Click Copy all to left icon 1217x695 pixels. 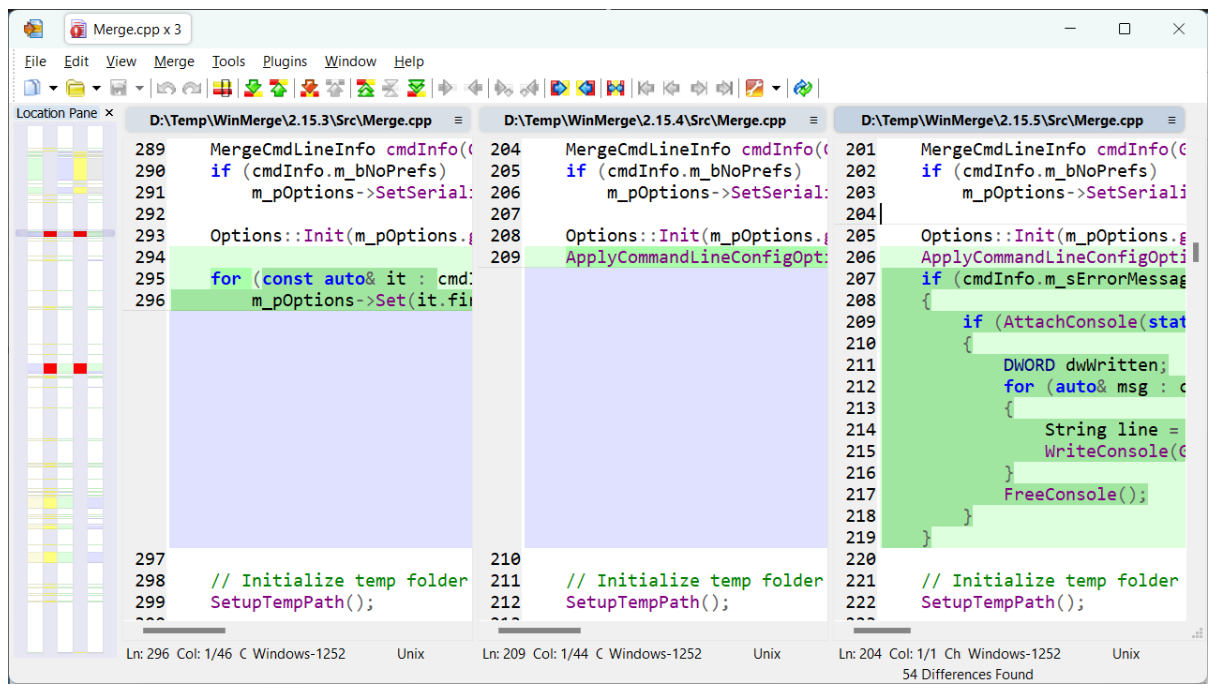(x=586, y=88)
